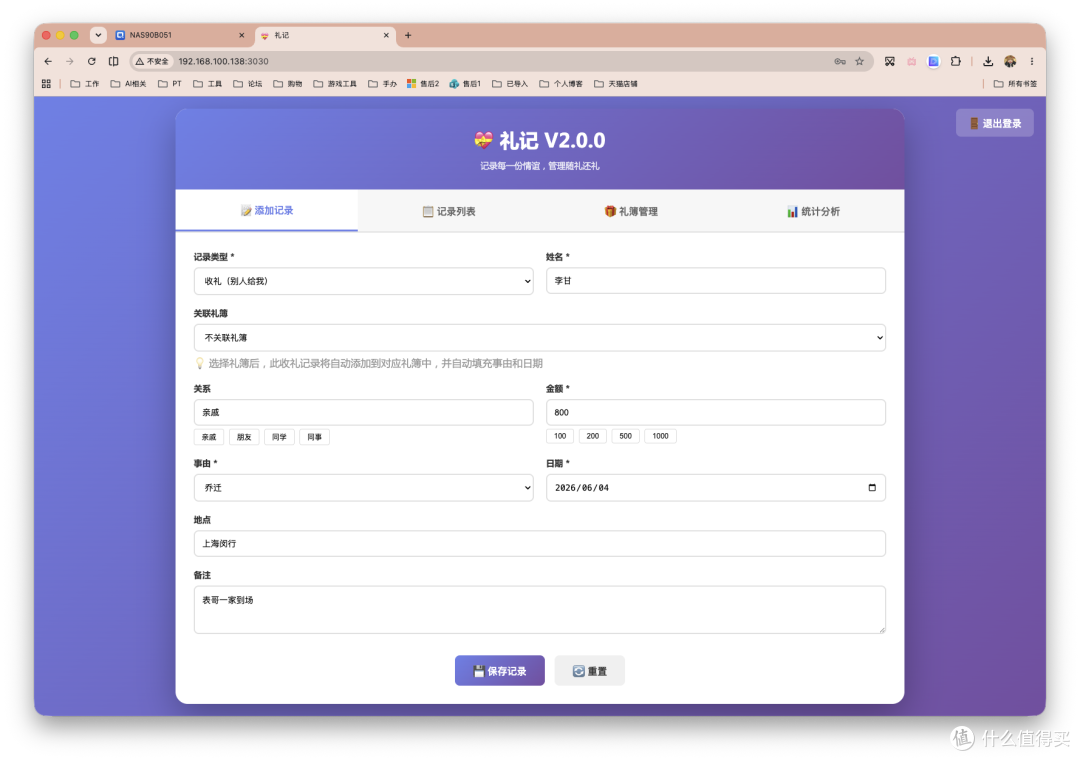The image size is (1080, 761).
Task: Open the 已导入 bookmark folder
Action: [510, 83]
